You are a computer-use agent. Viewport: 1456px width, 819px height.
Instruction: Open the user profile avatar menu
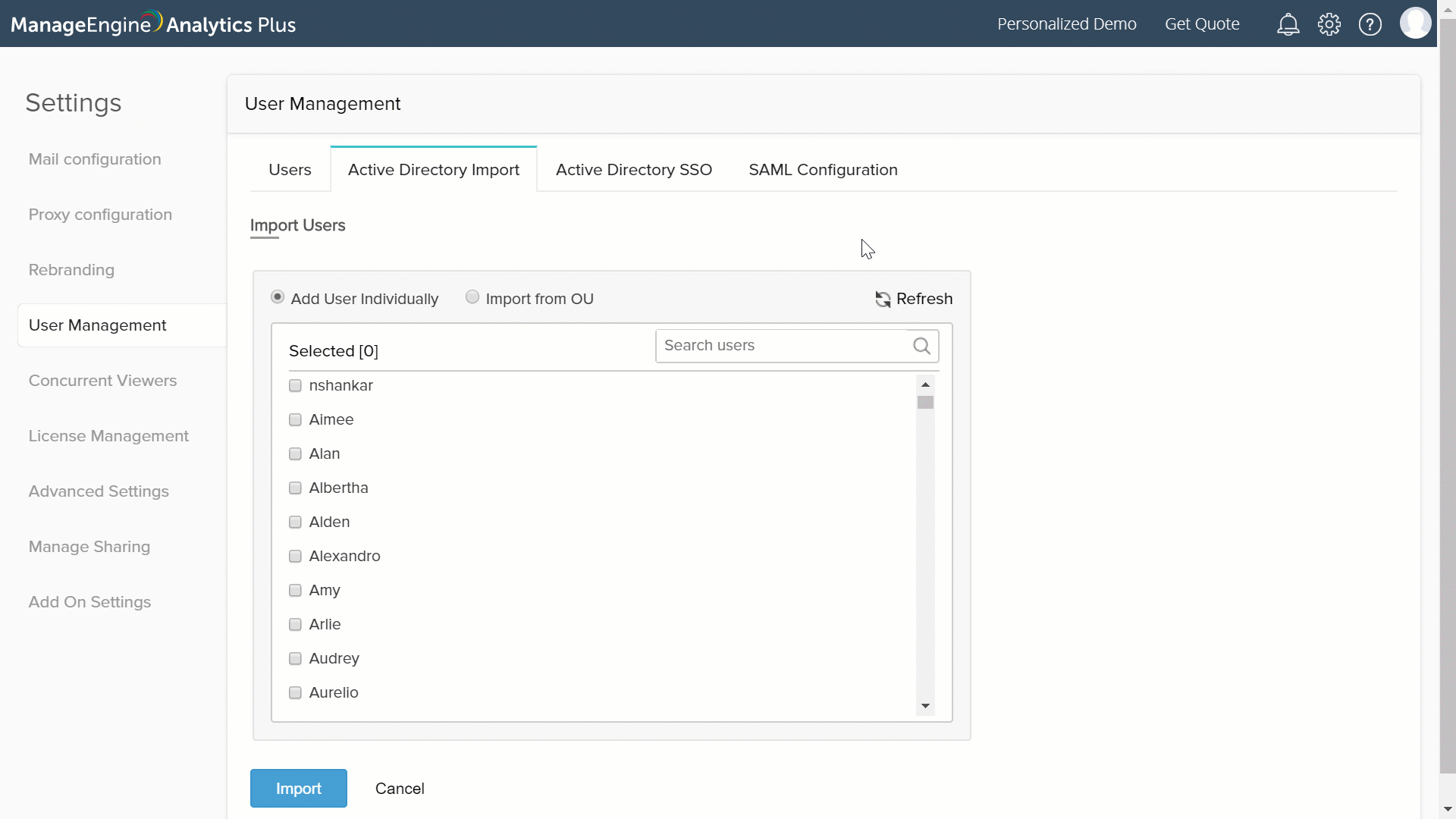coord(1415,23)
